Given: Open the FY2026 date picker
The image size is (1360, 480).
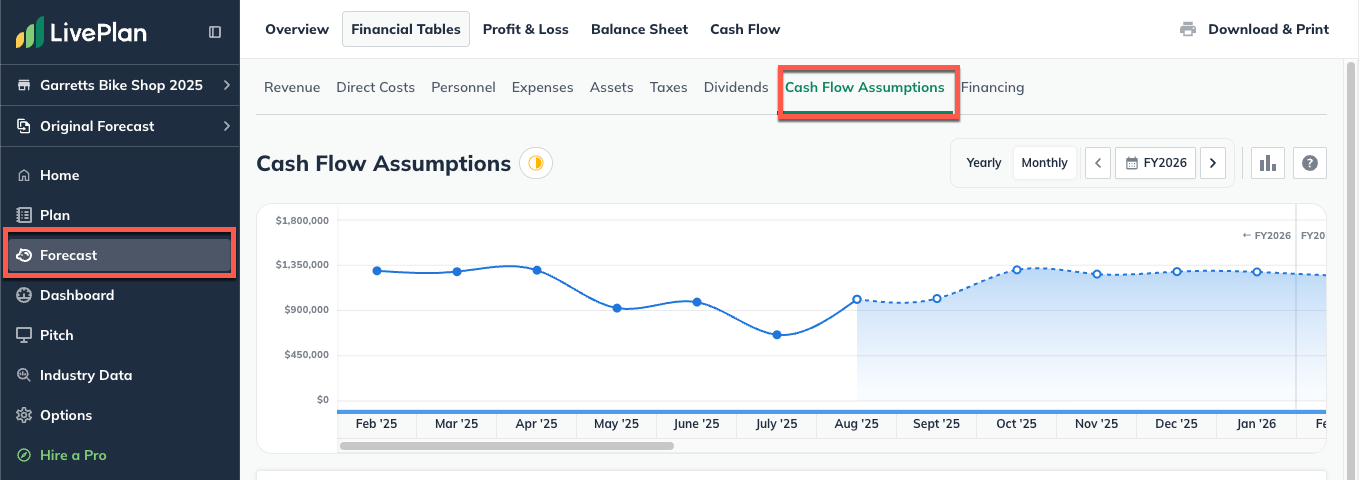Looking at the screenshot, I should tap(1156, 163).
